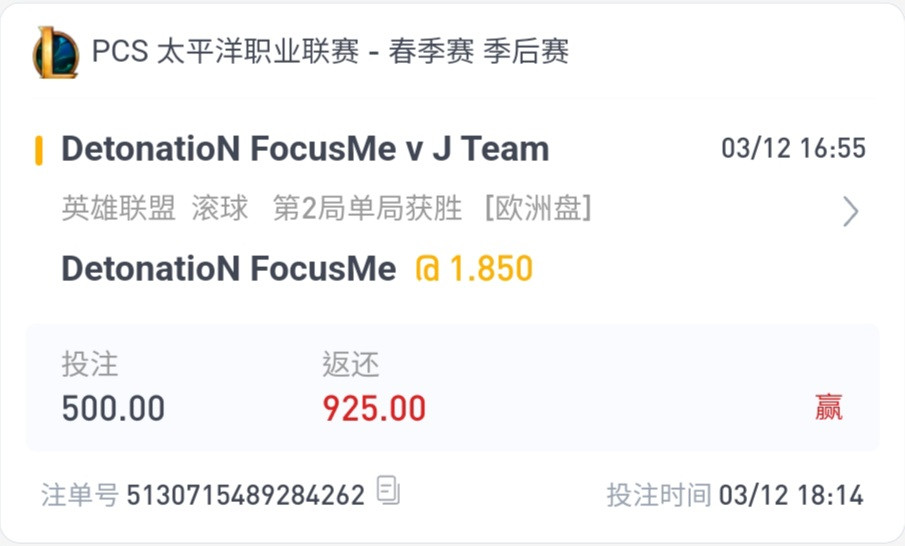
Task: Click the yellow marker beside match title
Action: pyautogui.click(x=39, y=150)
